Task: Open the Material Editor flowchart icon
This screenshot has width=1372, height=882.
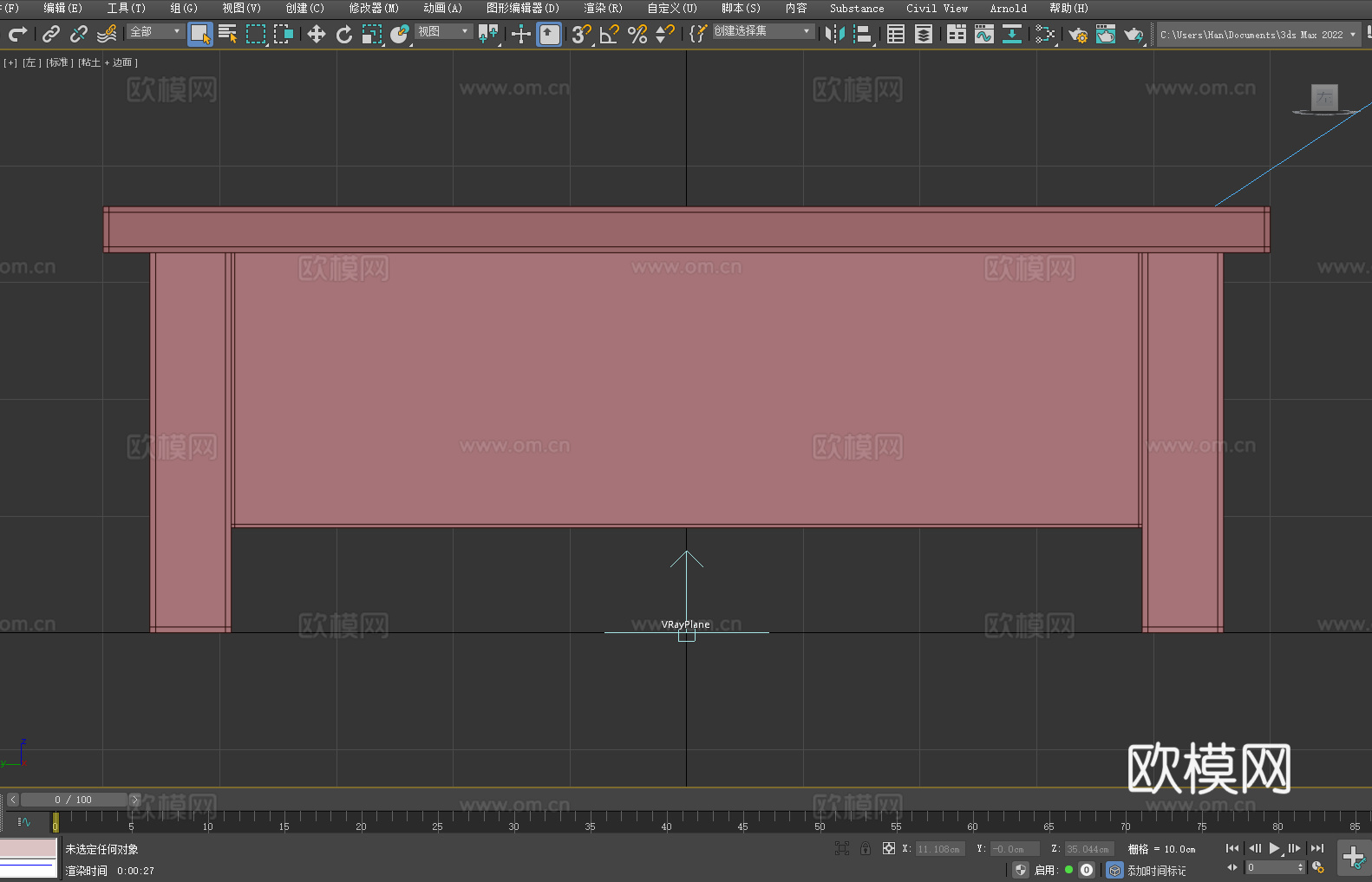Action: click(x=1045, y=34)
